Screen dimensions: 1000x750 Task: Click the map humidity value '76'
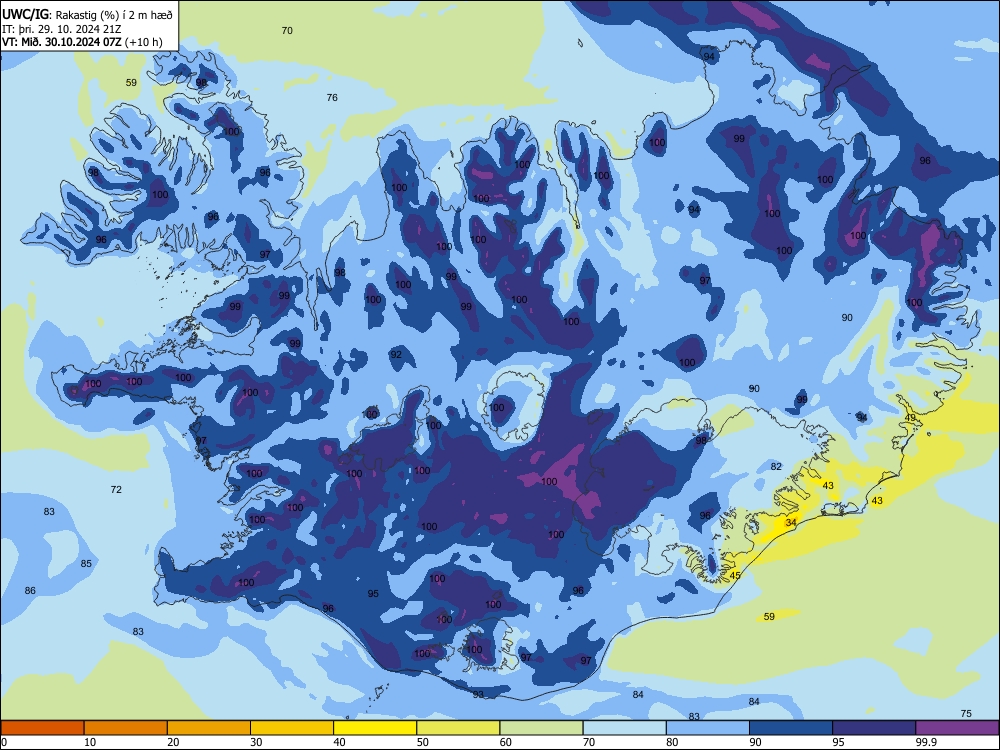click(x=332, y=98)
